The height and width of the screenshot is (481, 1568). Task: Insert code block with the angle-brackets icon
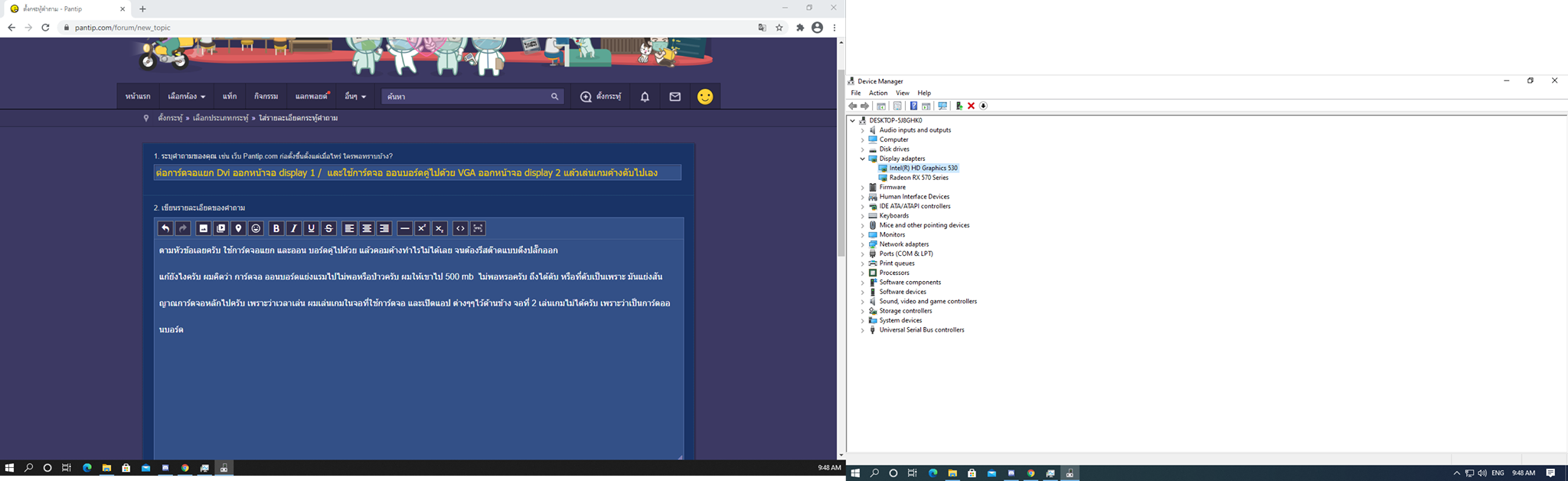pos(460,228)
